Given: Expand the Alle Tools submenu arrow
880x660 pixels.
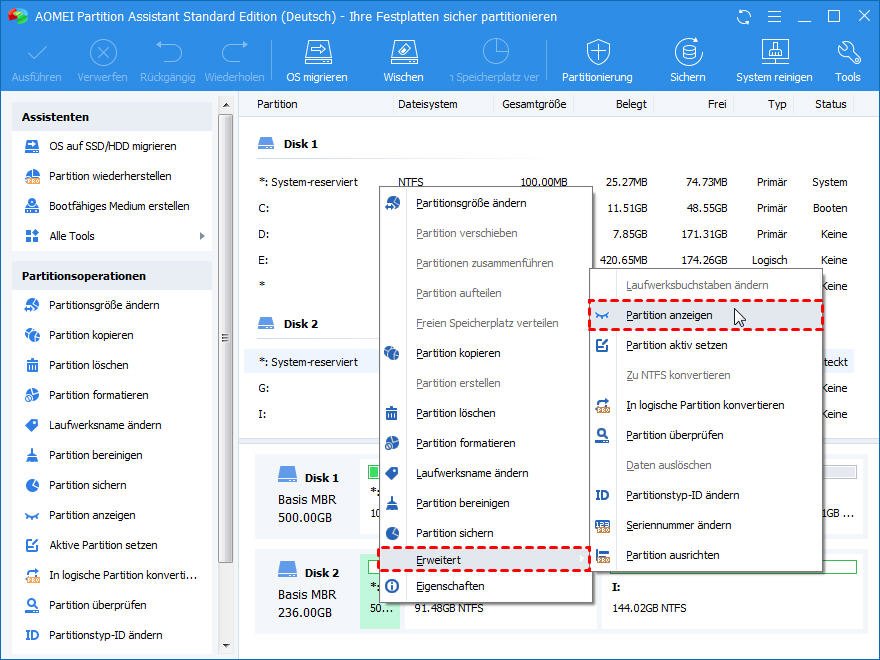Looking at the screenshot, I should [x=202, y=236].
